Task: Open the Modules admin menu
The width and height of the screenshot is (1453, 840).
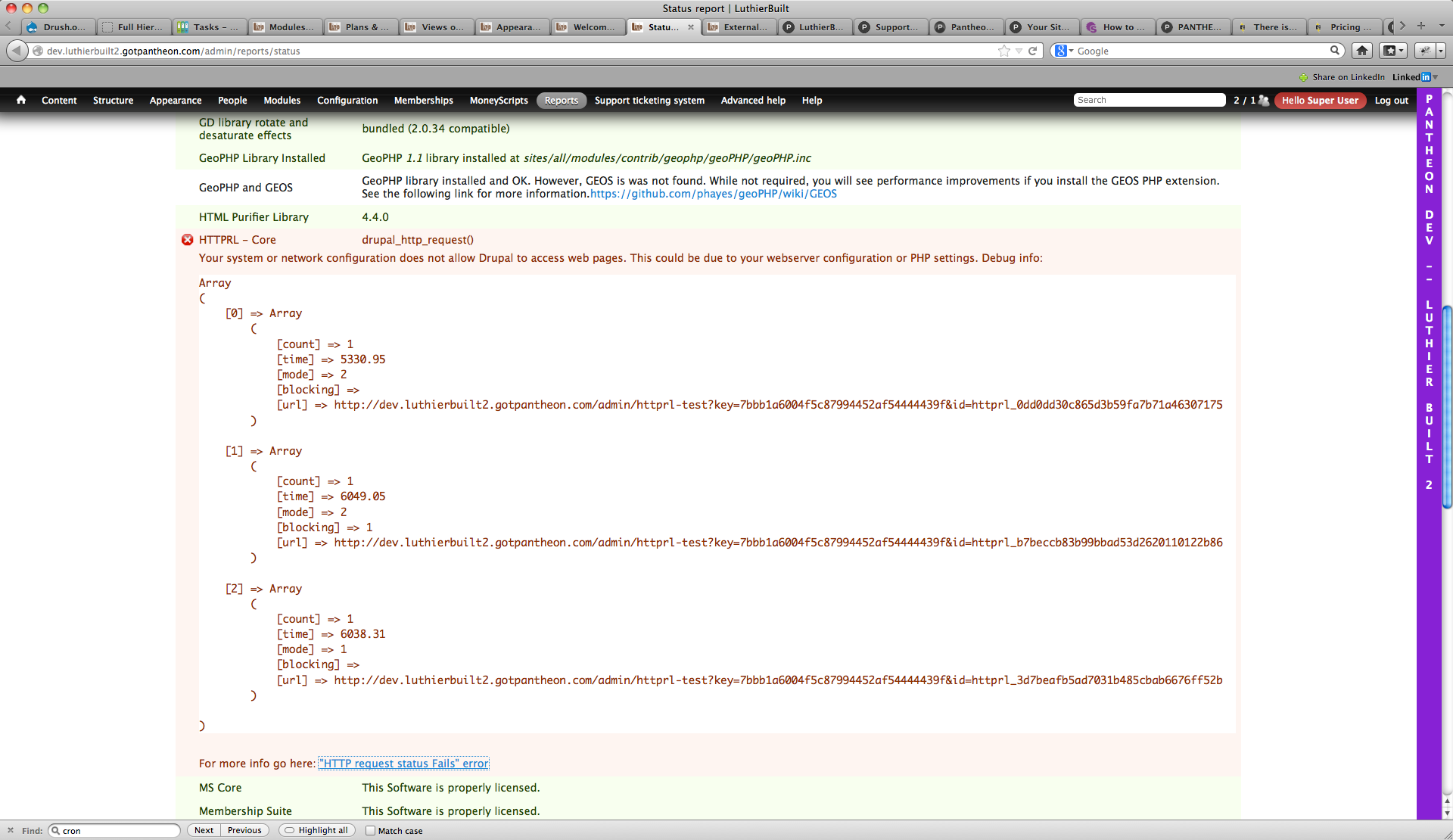Action: click(x=282, y=101)
